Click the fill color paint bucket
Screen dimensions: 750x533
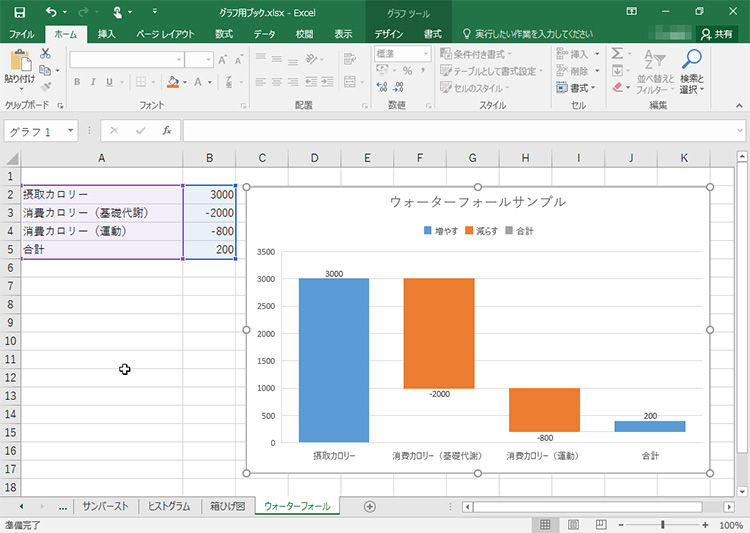pyautogui.click(x=172, y=82)
